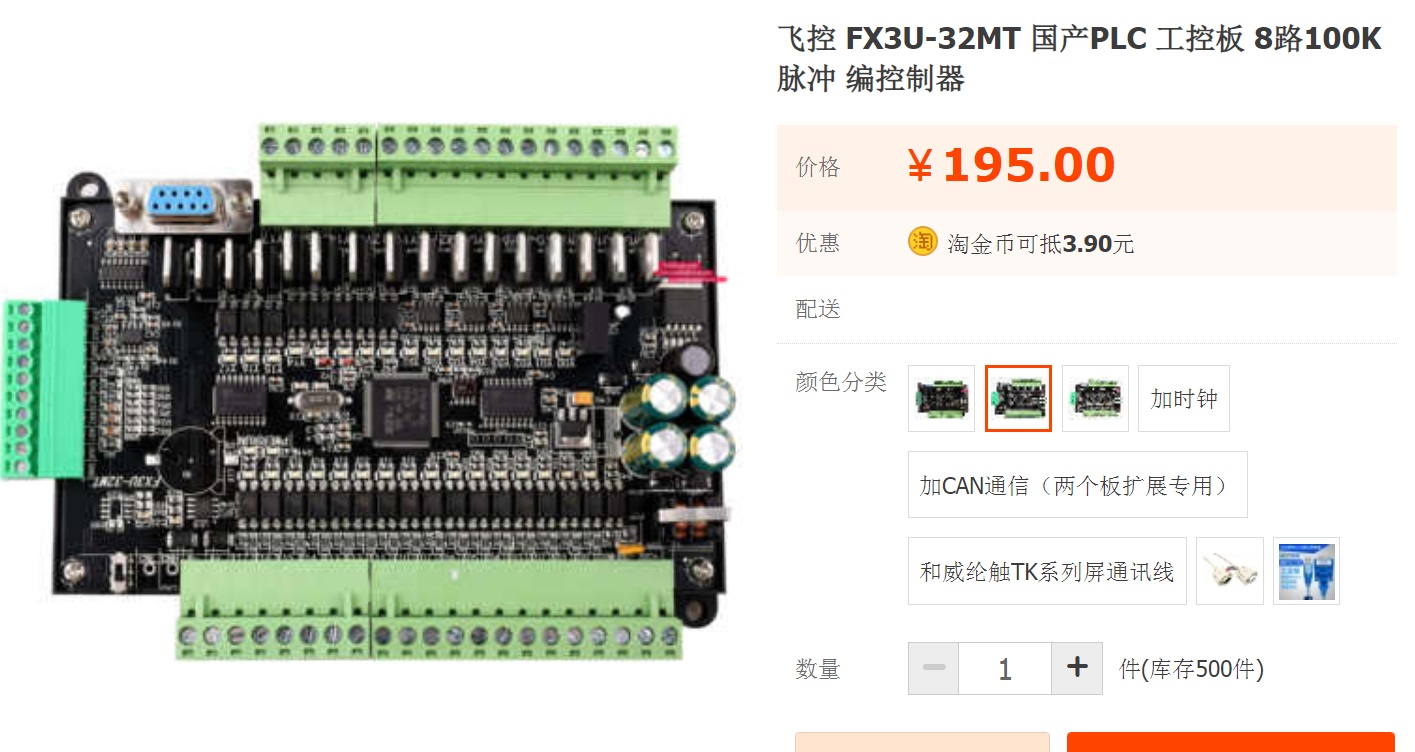
Task: Decrease quantity with the minus button
Action: [934, 668]
